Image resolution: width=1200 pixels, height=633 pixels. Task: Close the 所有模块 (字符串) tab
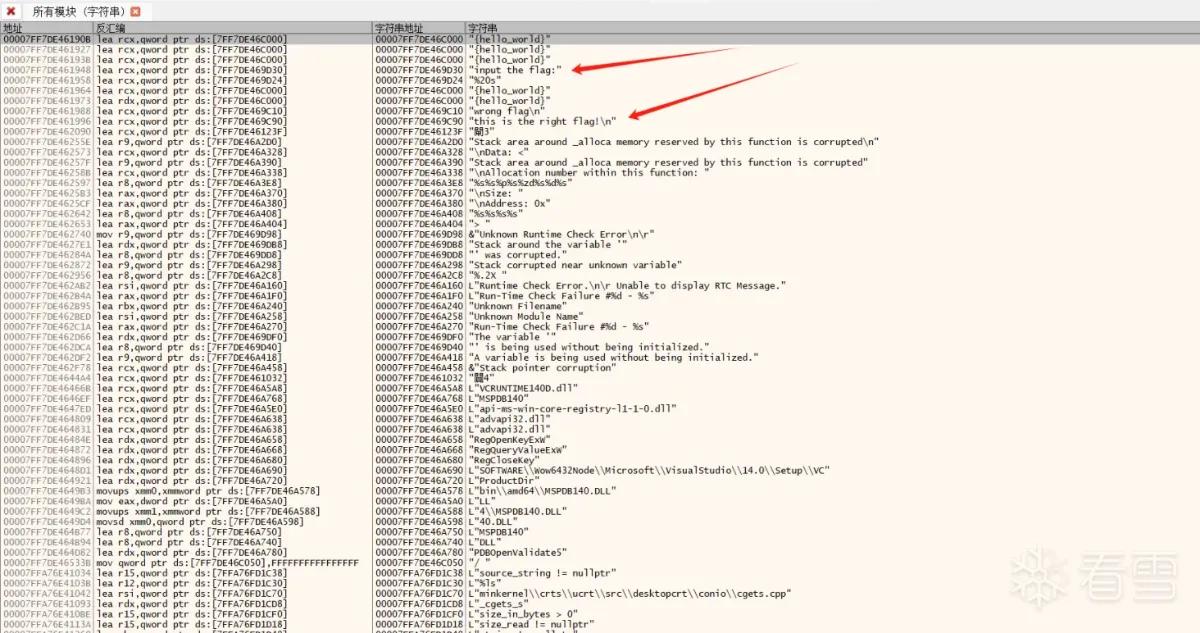pyautogui.click(x=135, y=11)
